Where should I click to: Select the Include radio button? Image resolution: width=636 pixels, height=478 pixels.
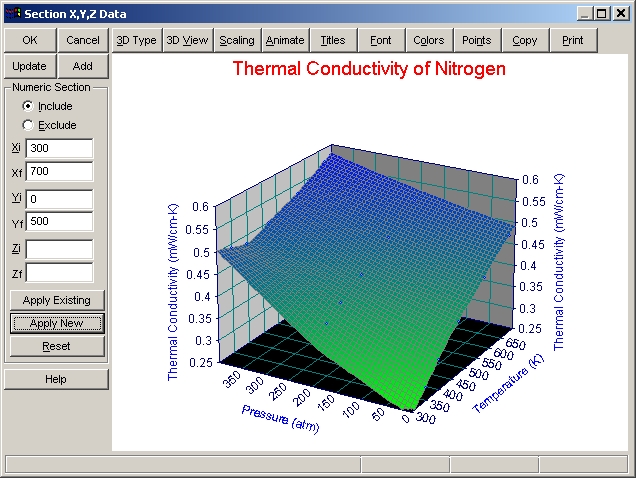tap(28, 106)
